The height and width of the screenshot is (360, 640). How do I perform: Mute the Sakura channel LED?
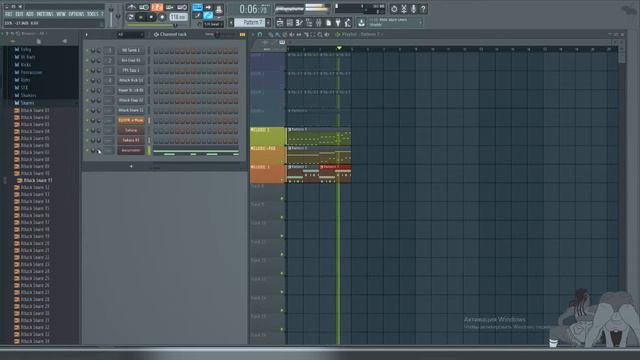(x=87, y=130)
